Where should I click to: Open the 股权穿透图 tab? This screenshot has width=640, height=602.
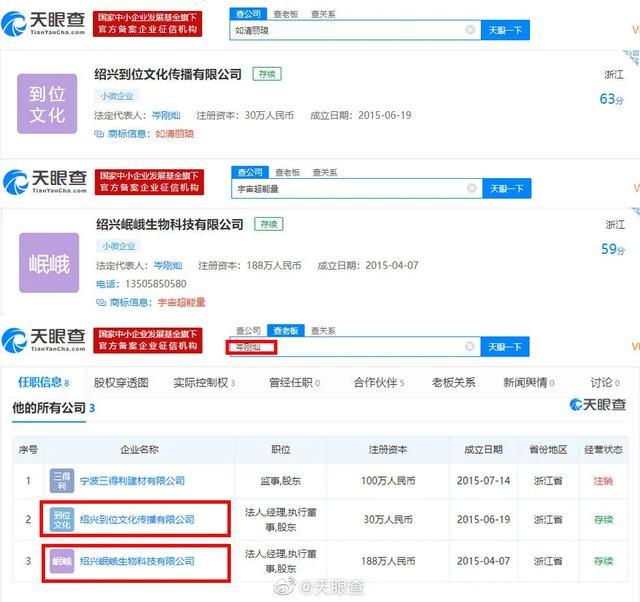pos(121,382)
